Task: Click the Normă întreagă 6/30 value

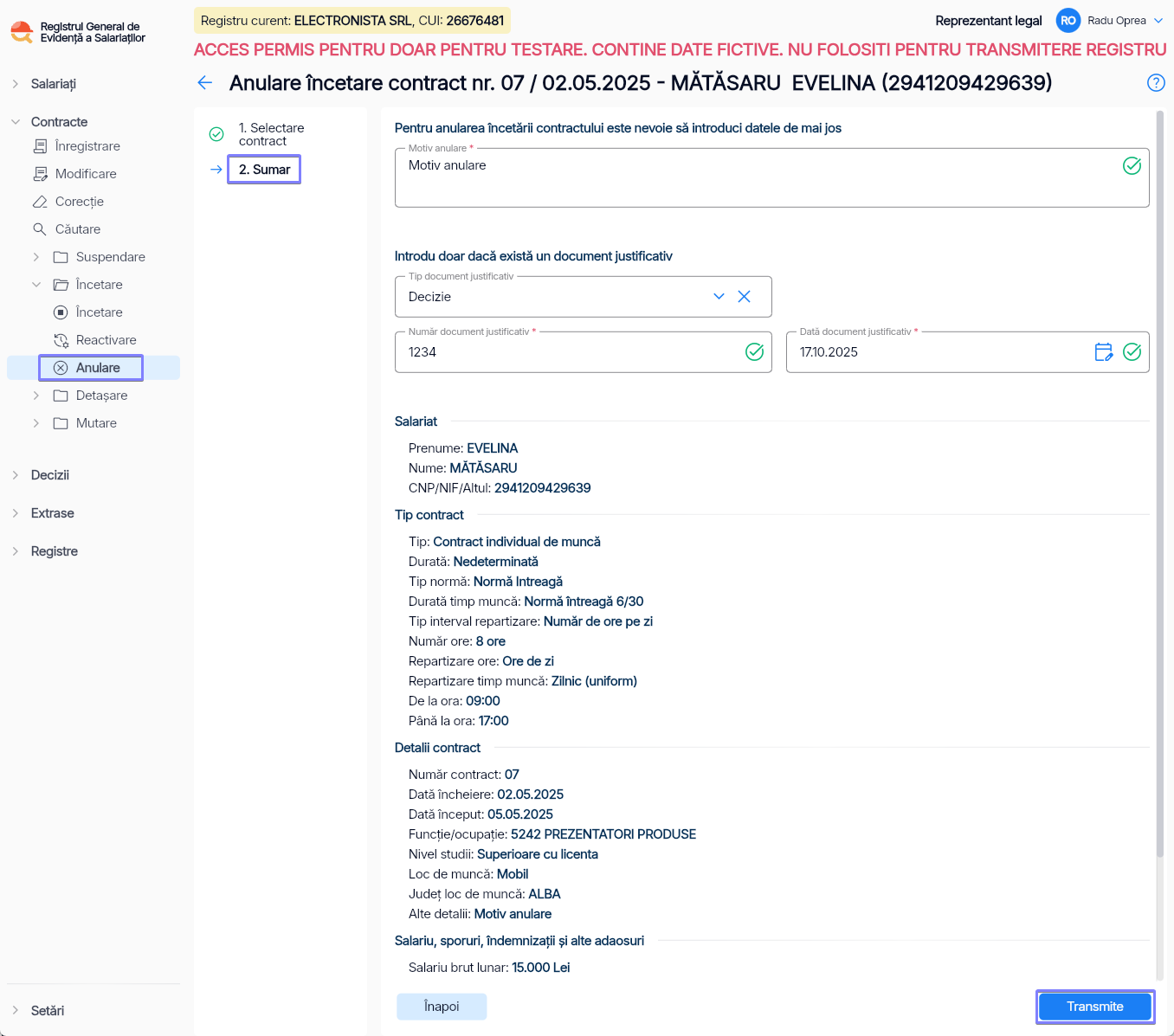Action: coord(584,602)
